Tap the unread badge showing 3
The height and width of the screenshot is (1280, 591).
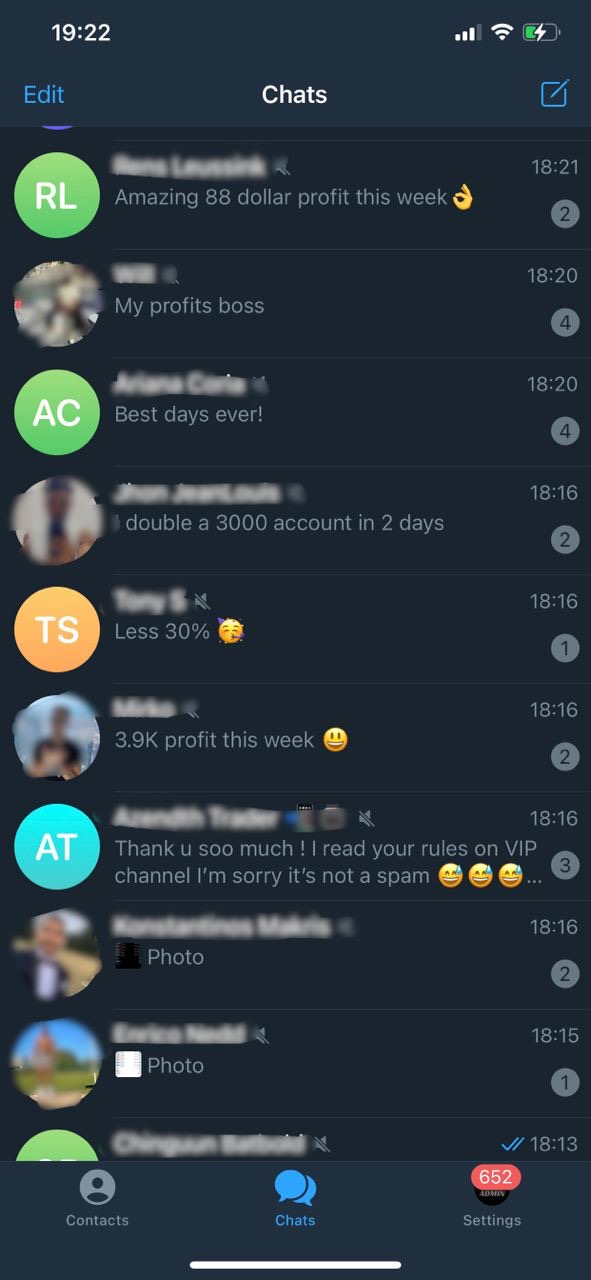click(x=565, y=865)
